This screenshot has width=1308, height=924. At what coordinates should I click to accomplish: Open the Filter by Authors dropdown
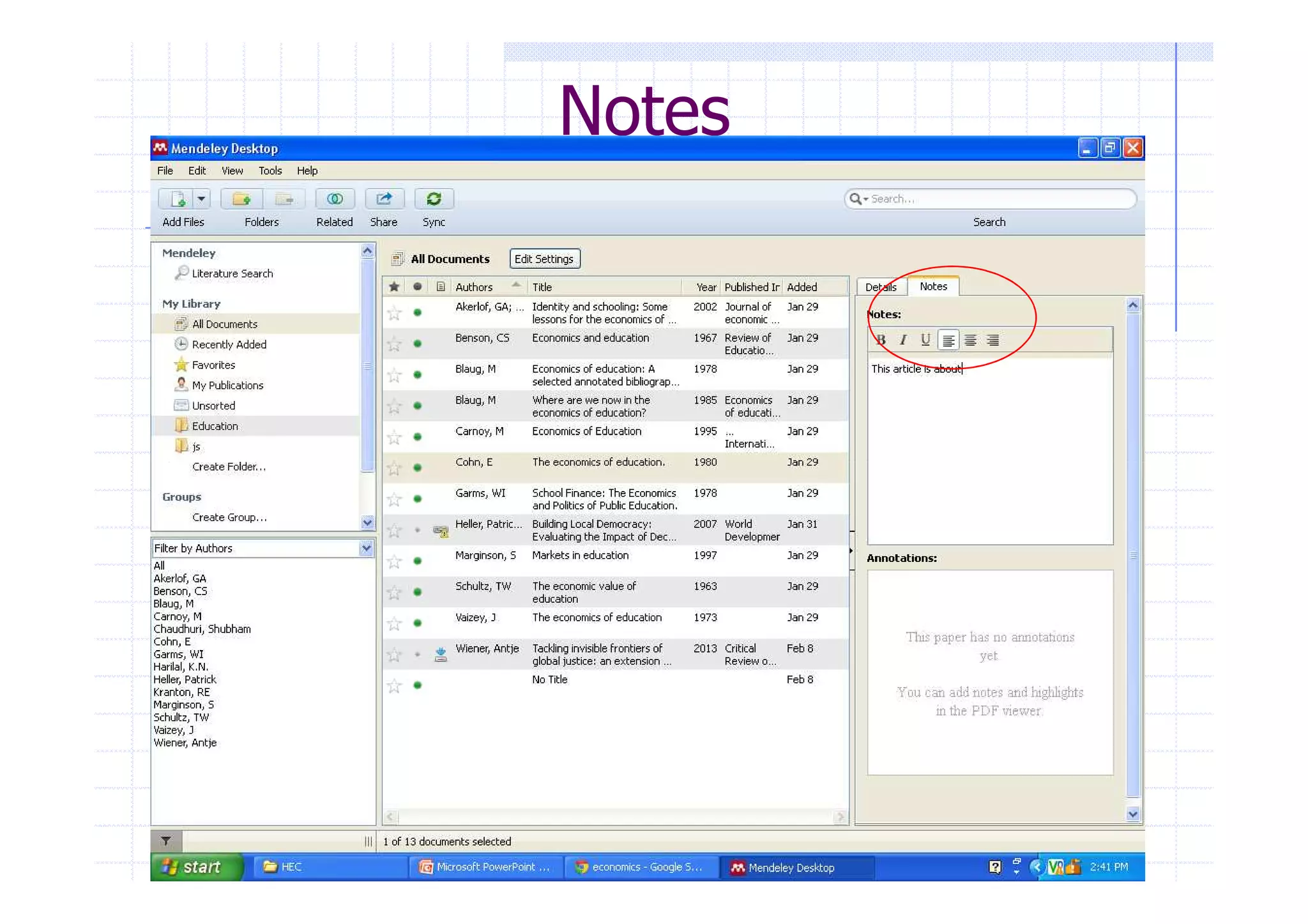366,549
